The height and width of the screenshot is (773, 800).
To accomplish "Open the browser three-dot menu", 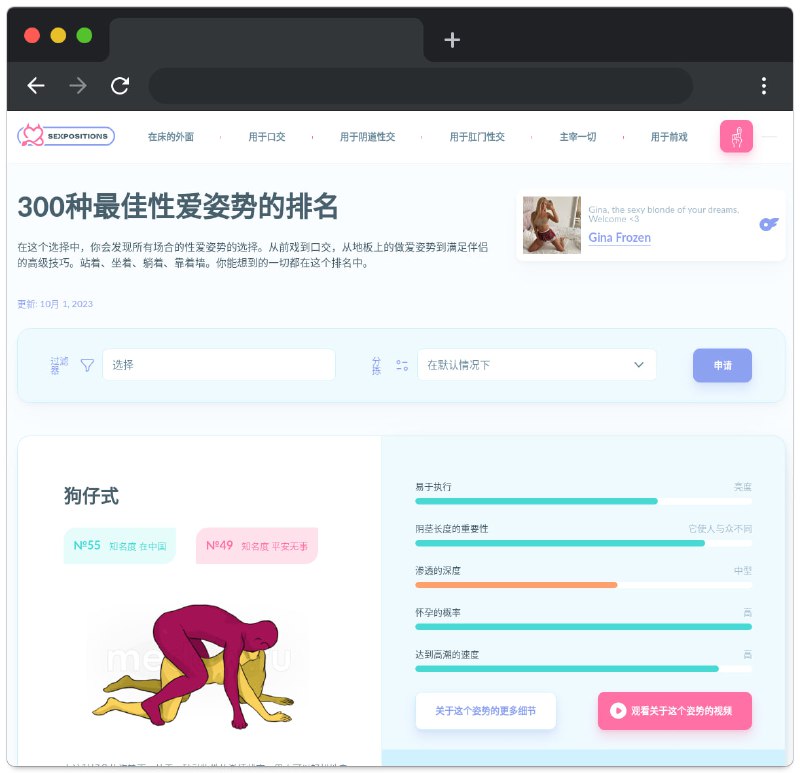I will click(x=764, y=86).
